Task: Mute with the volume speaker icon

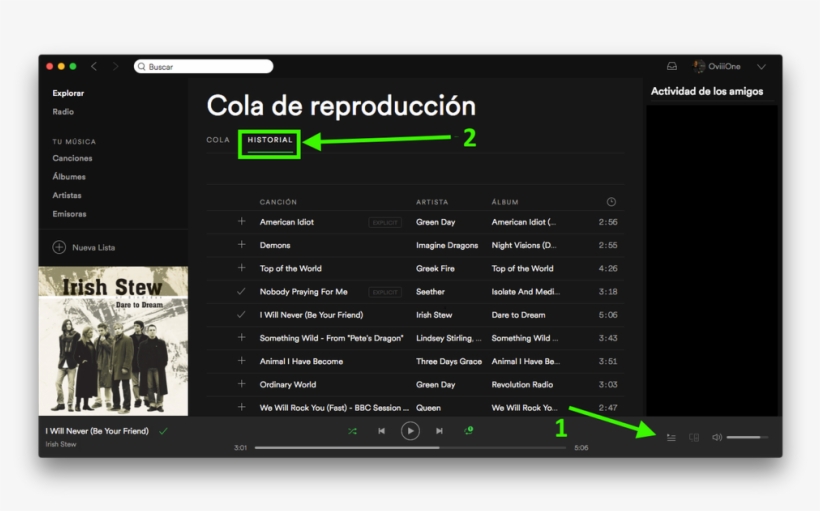Action: click(x=717, y=437)
